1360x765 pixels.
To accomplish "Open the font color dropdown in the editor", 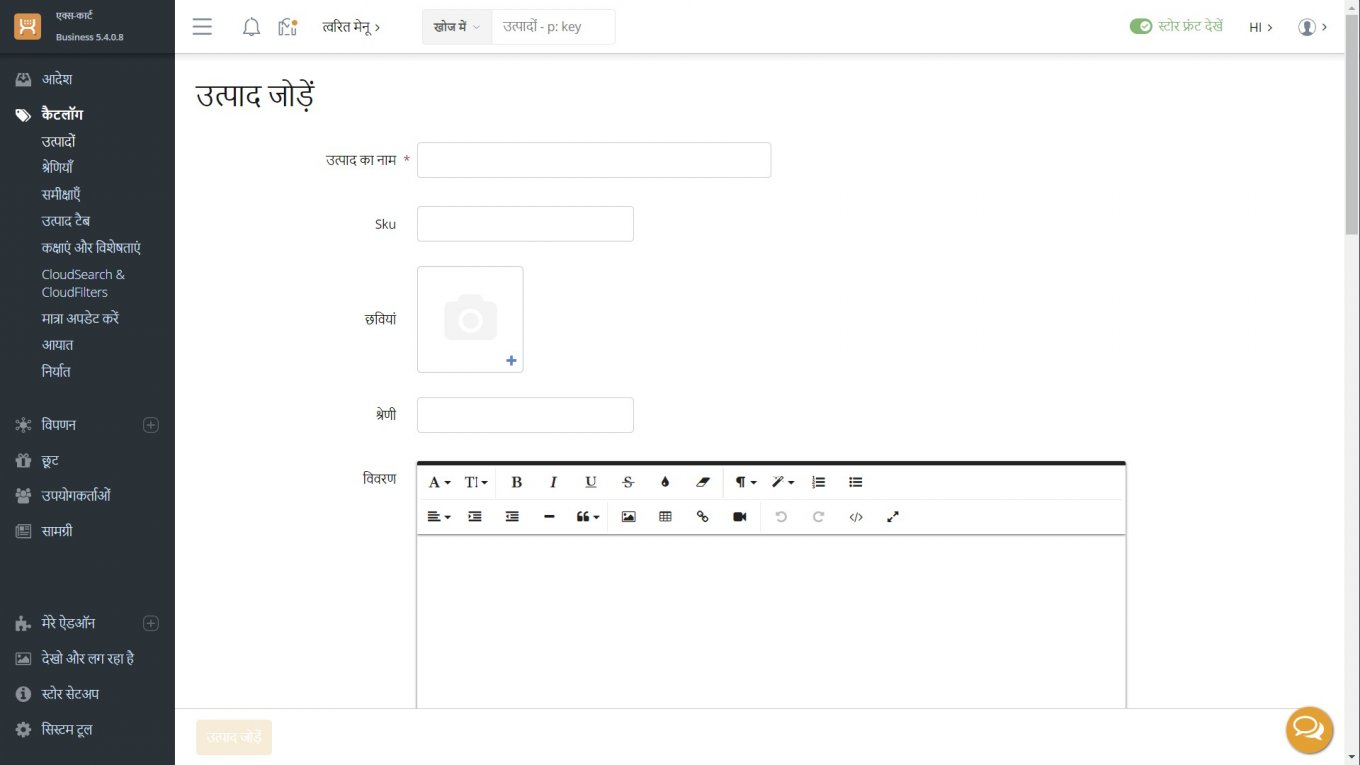I will pos(665,482).
